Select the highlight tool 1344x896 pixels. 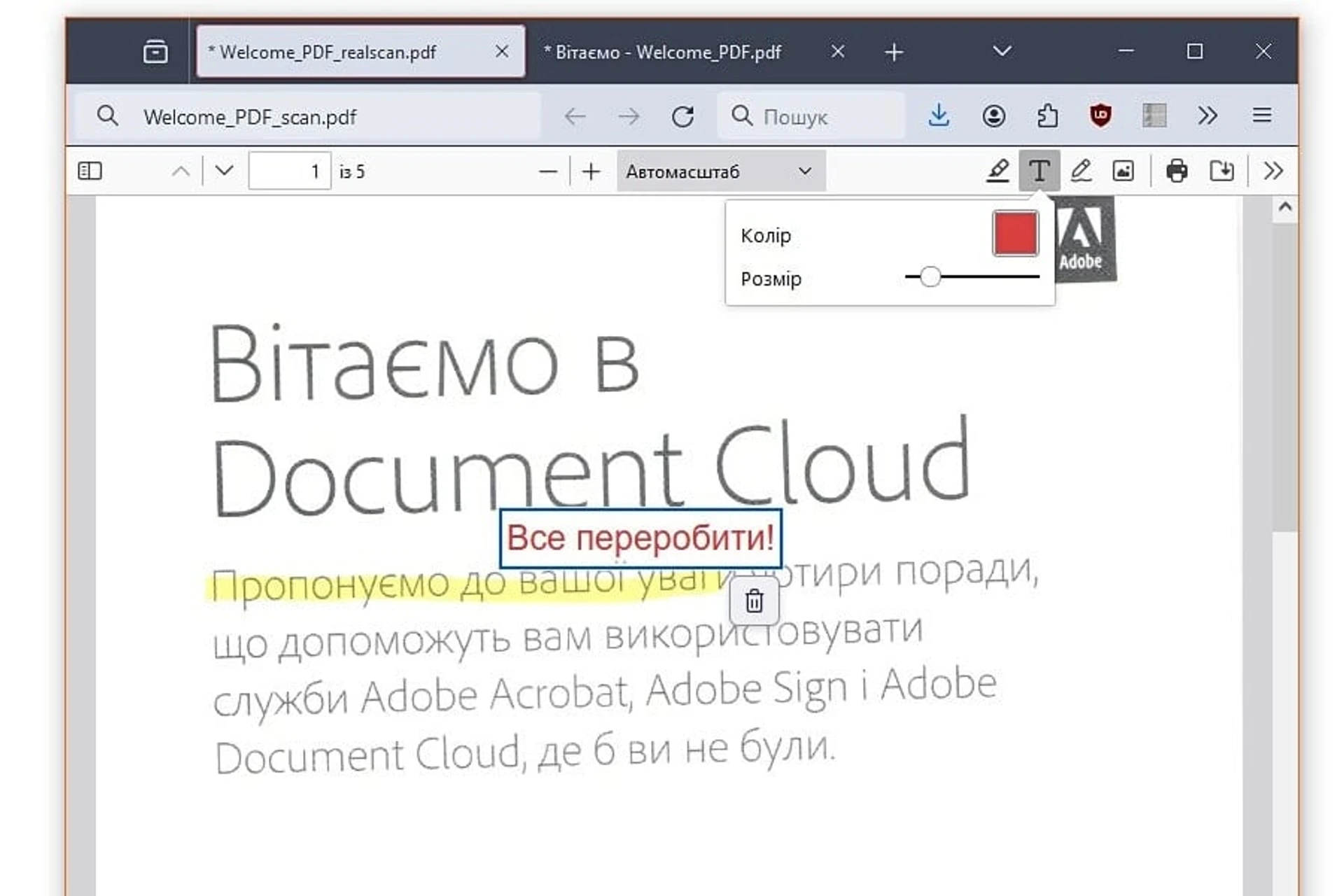tap(997, 171)
